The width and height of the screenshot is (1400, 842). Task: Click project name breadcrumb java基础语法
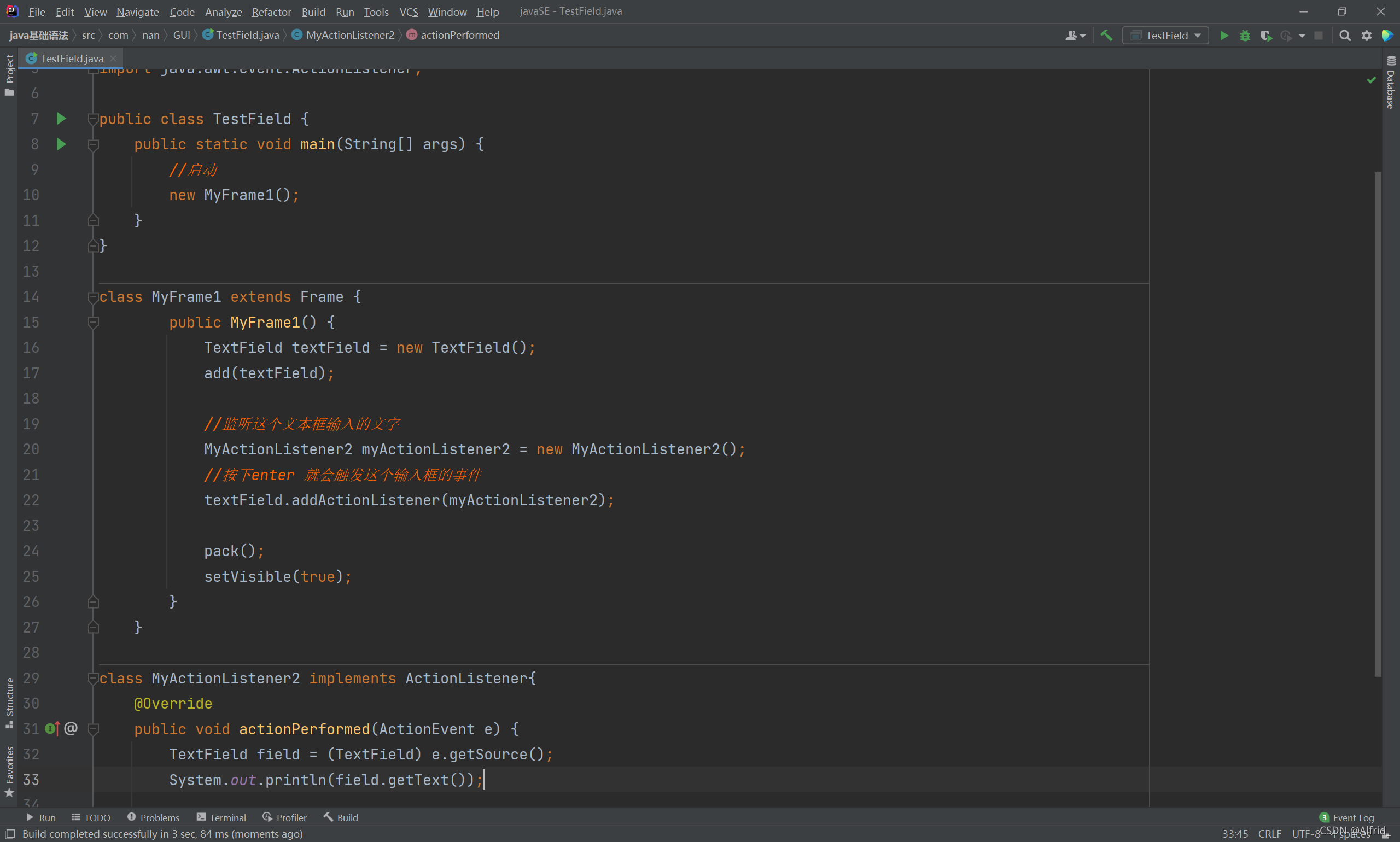39,35
